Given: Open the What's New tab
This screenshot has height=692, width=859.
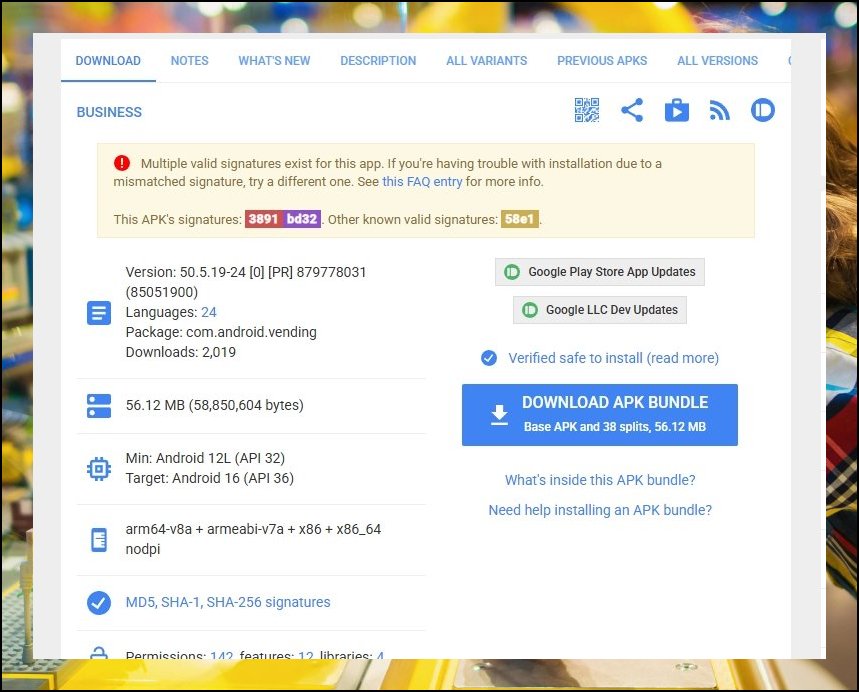Looking at the screenshot, I should click(274, 61).
